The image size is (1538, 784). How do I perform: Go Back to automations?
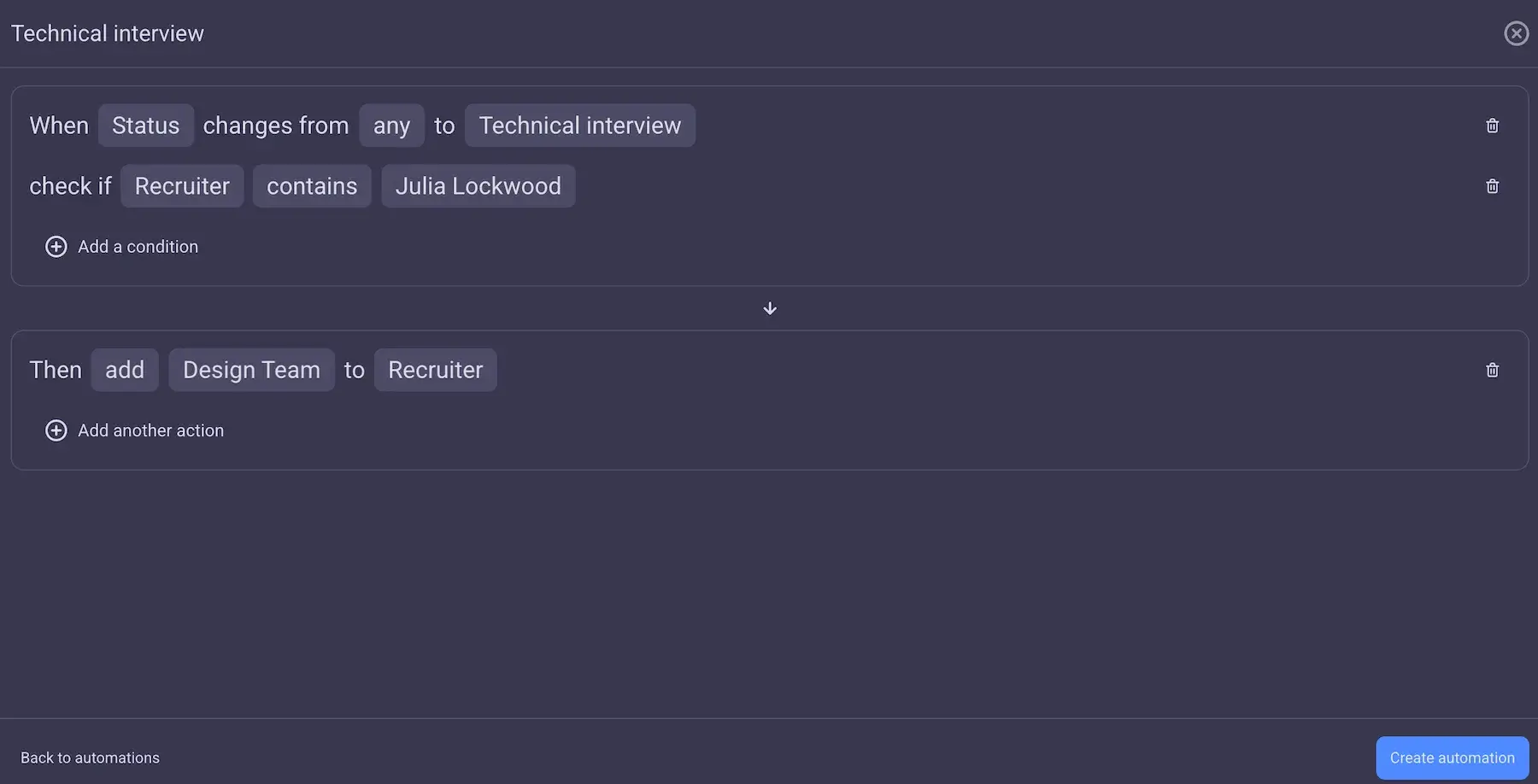[89, 757]
